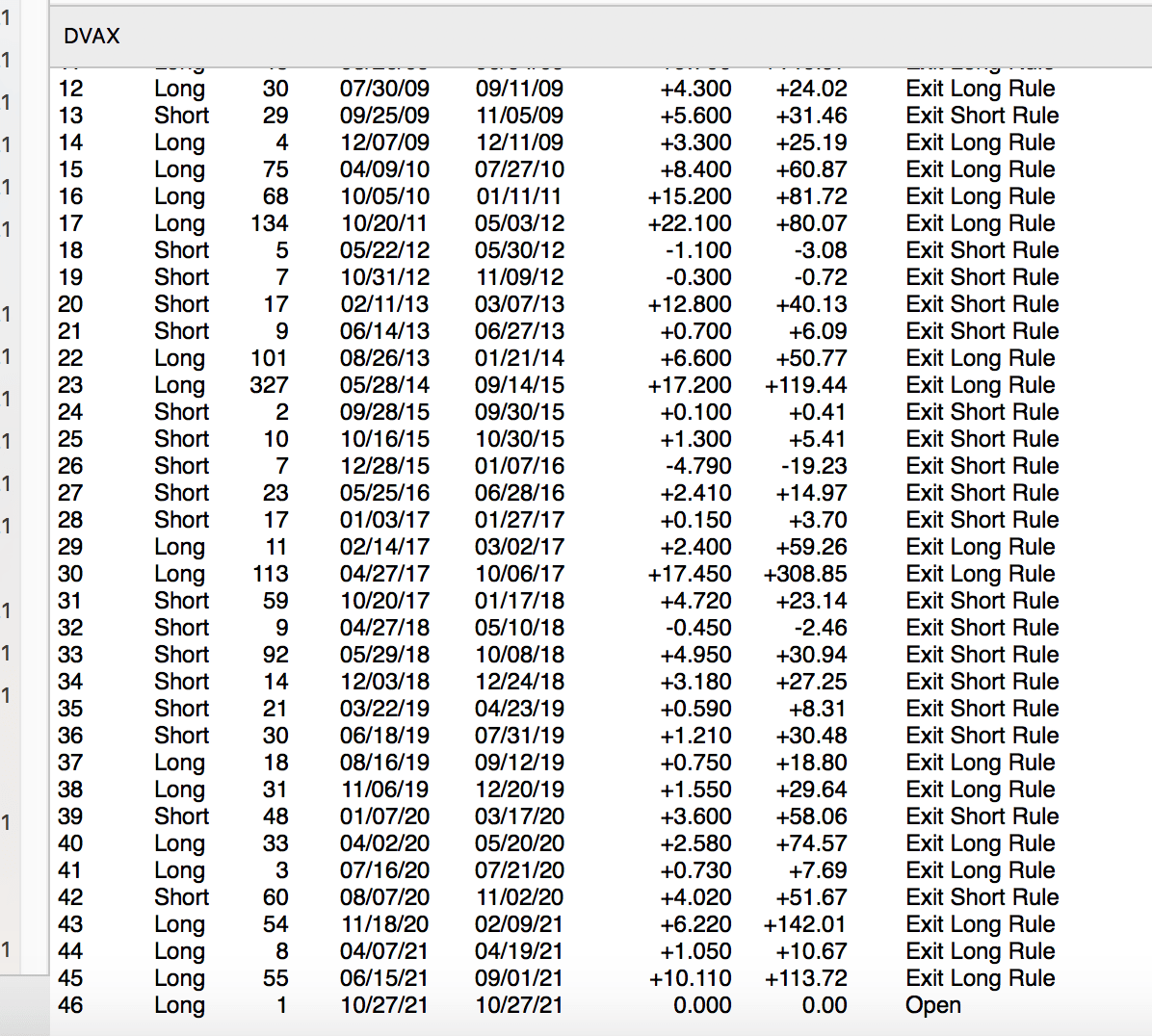
Task: Click percent gain +60.87 in row 15
Action: (811, 169)
